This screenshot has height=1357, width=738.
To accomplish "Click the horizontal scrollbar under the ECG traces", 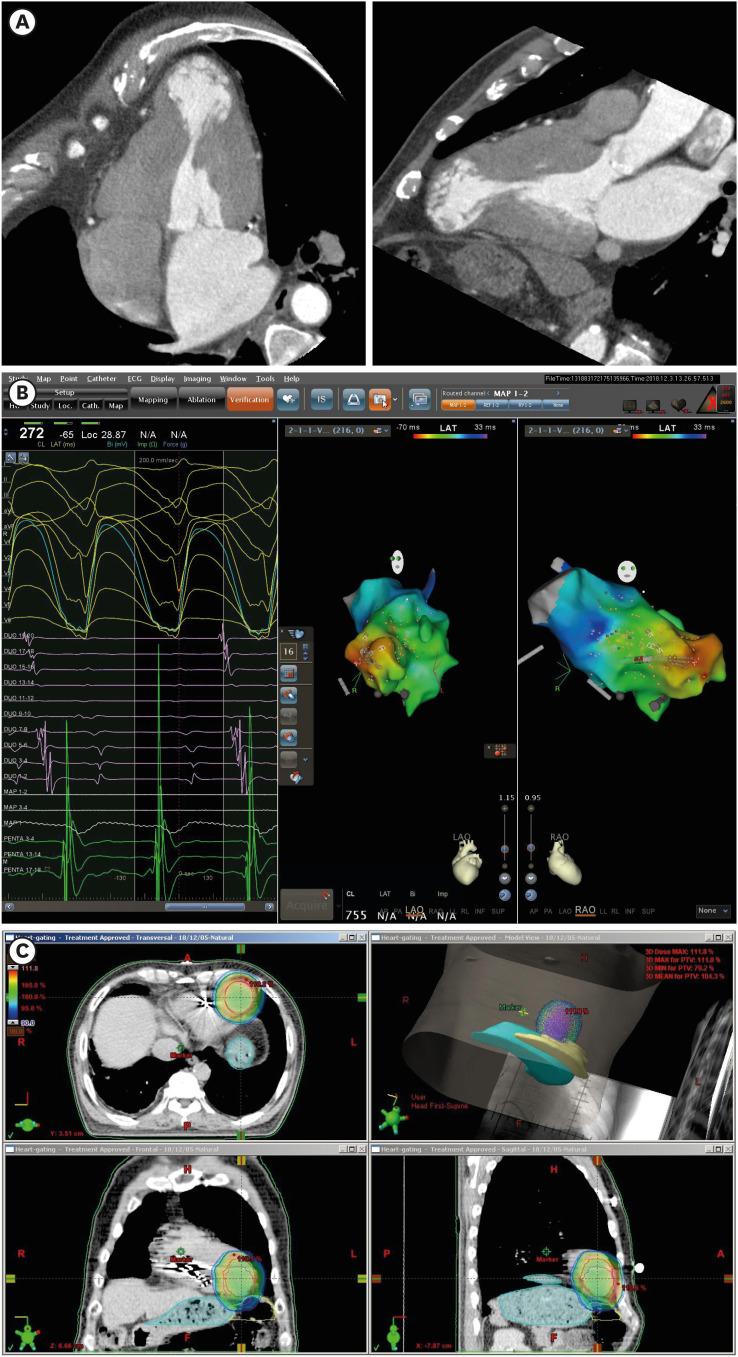I will (205, 906).
